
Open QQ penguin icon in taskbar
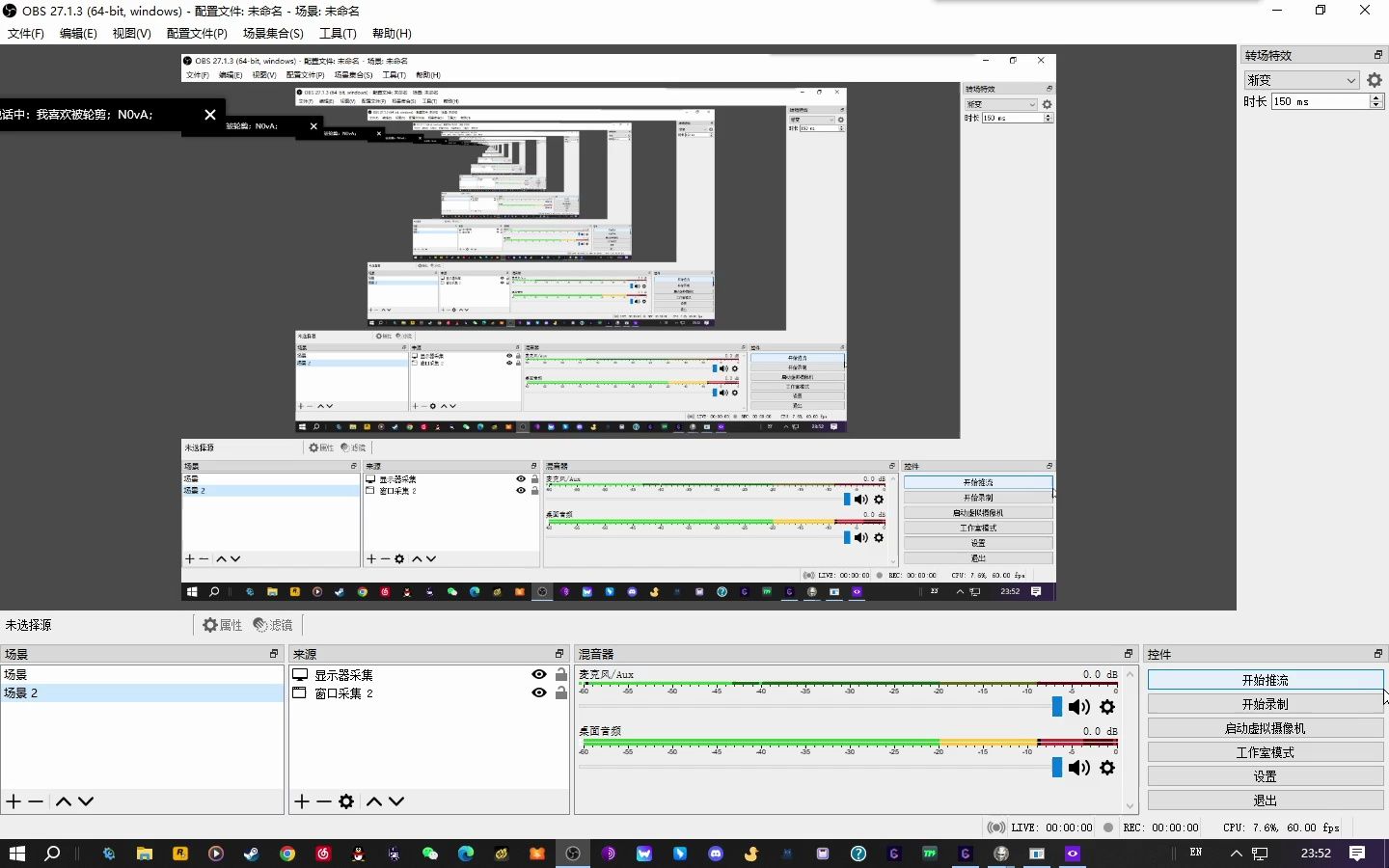(359, 854)
